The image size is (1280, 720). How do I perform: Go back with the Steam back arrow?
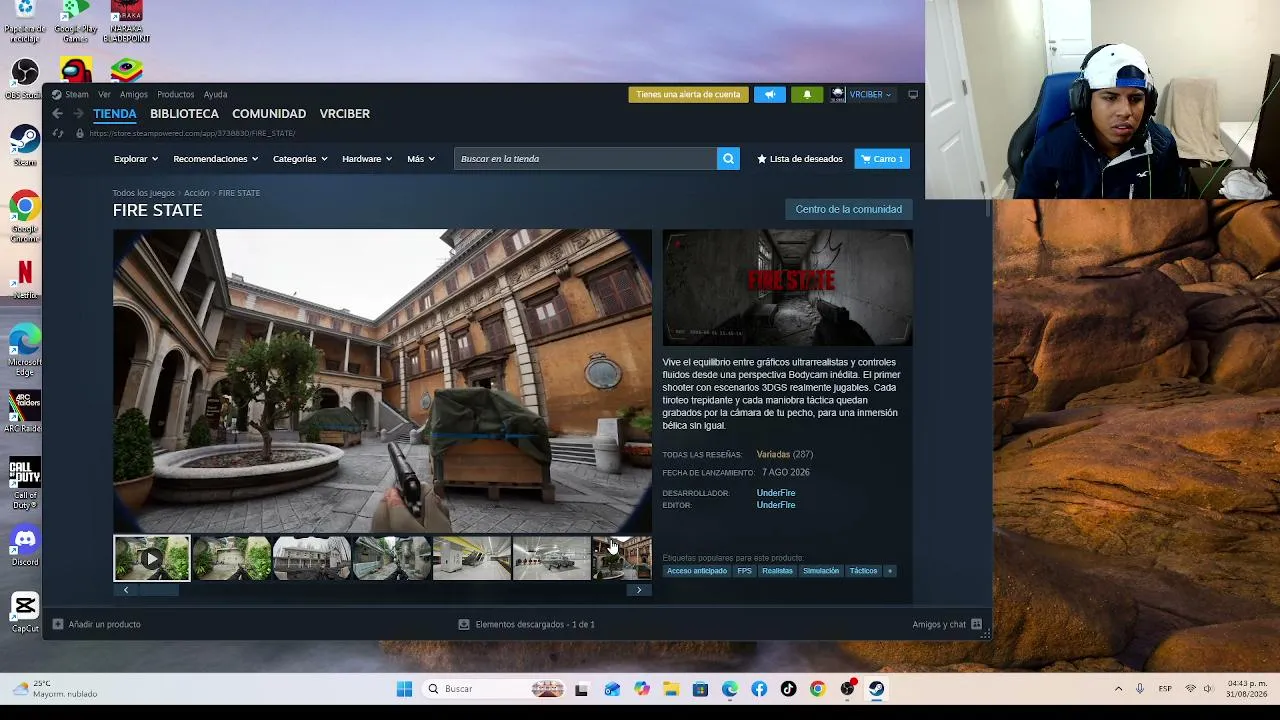(x=57, y=114)
